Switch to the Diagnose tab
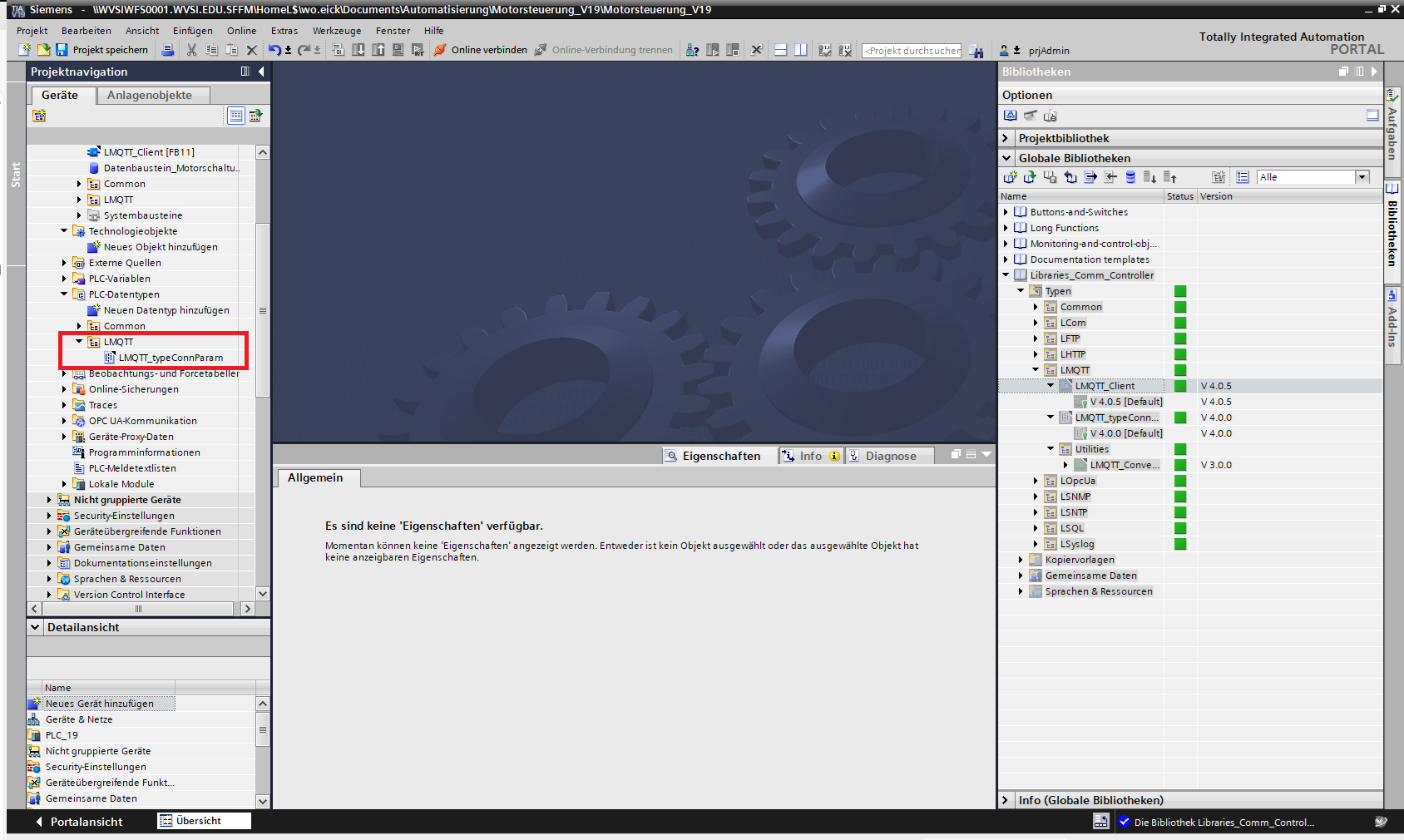This screenshot has height=840, width=1404. point(890,456)
